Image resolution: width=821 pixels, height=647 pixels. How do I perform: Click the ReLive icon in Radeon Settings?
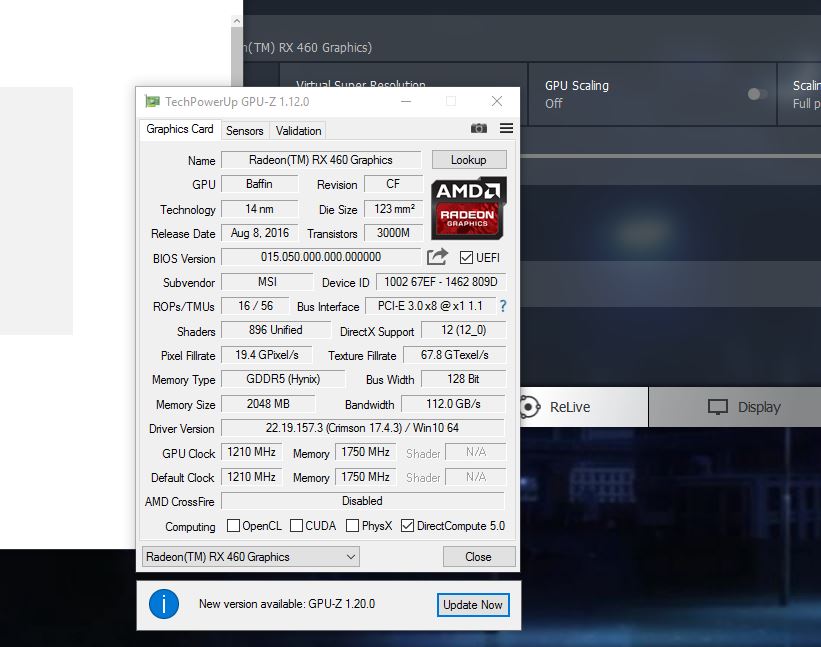click(x=530, y=407)
